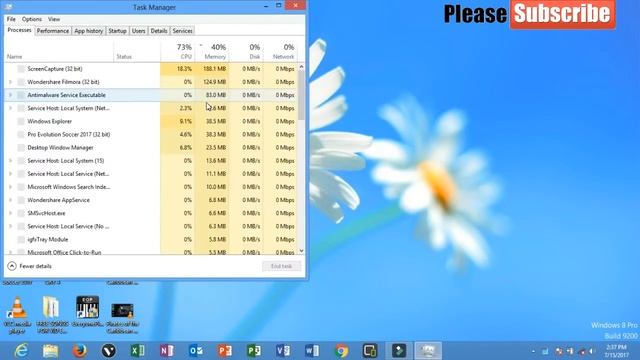Viewport: 640px width, 360px height.
Task: Switch to the Users tab
Action: click(x=139, y=31)
